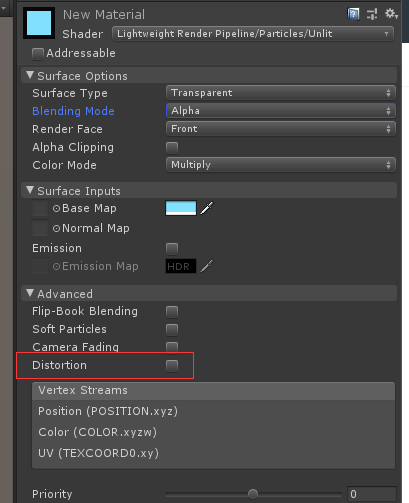Click the Emission Map eyedropper icon
The image size is (409, 503).
coord(207,266)
